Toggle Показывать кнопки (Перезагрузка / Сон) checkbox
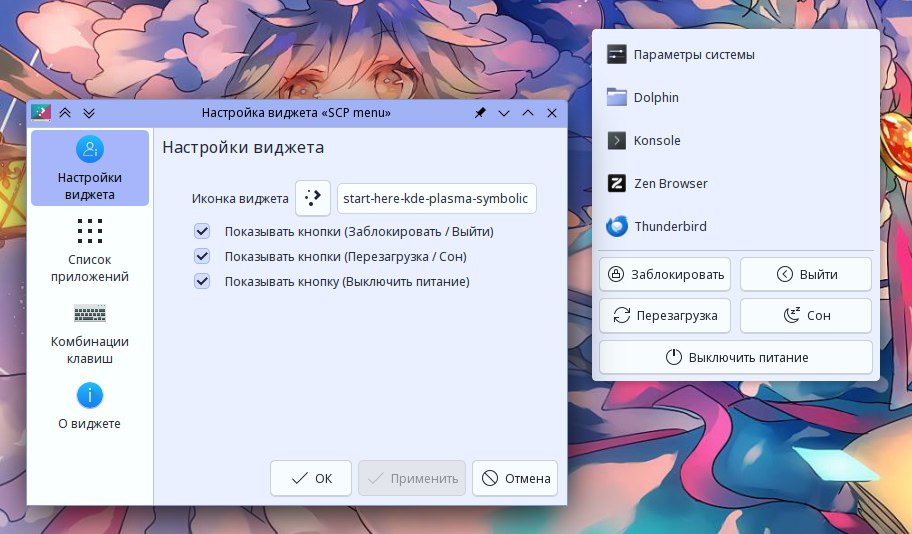 click(202, 256)
